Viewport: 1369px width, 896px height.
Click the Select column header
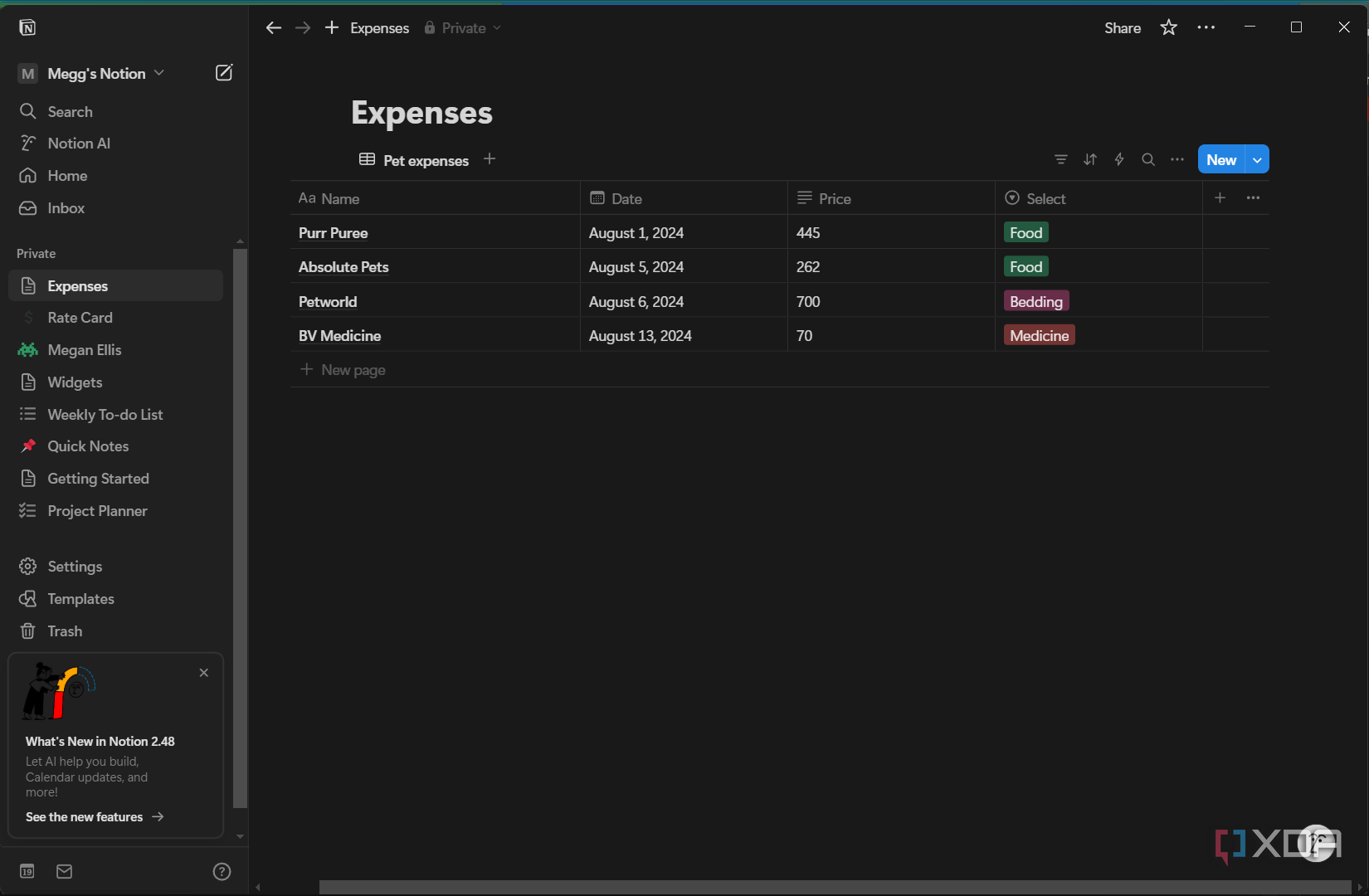coord(1099,198)
